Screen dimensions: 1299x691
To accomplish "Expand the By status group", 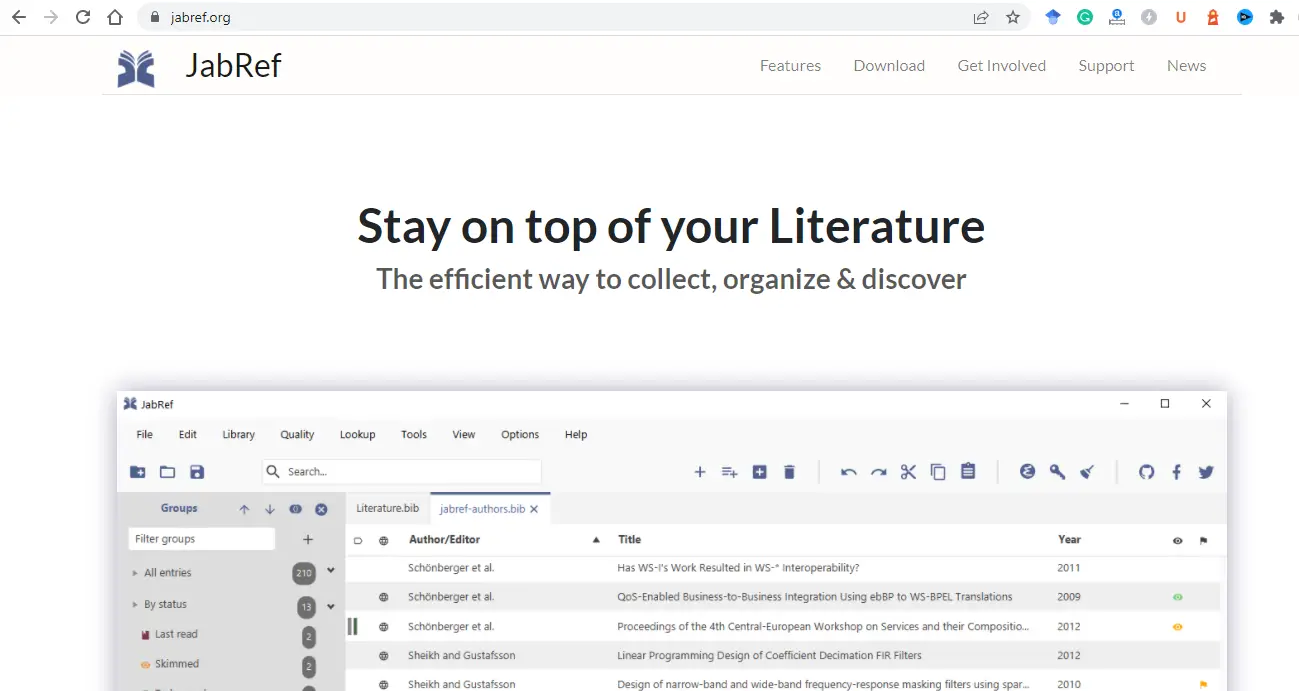I will pyautogui.click(x=134, y=604).
